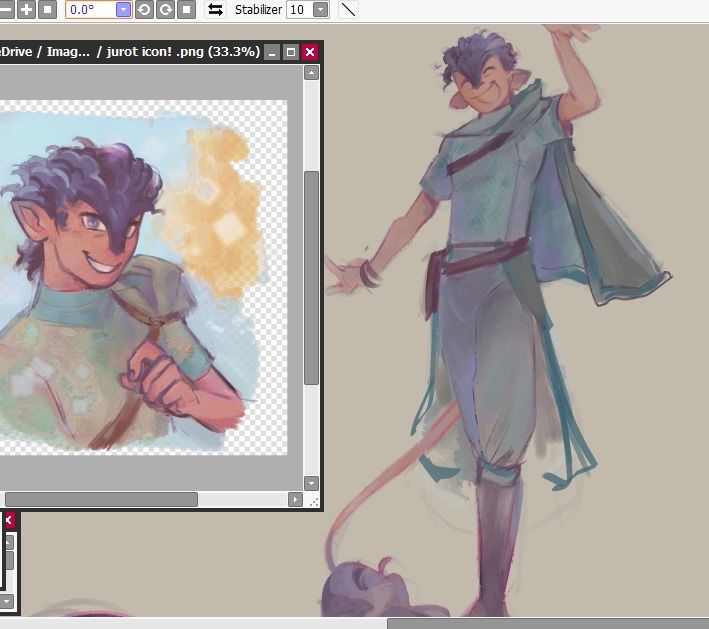Maximize the jurot icon! .png window
Image resolution: width=709 pixels, height=629 pixels.
[x=291, y=52]
